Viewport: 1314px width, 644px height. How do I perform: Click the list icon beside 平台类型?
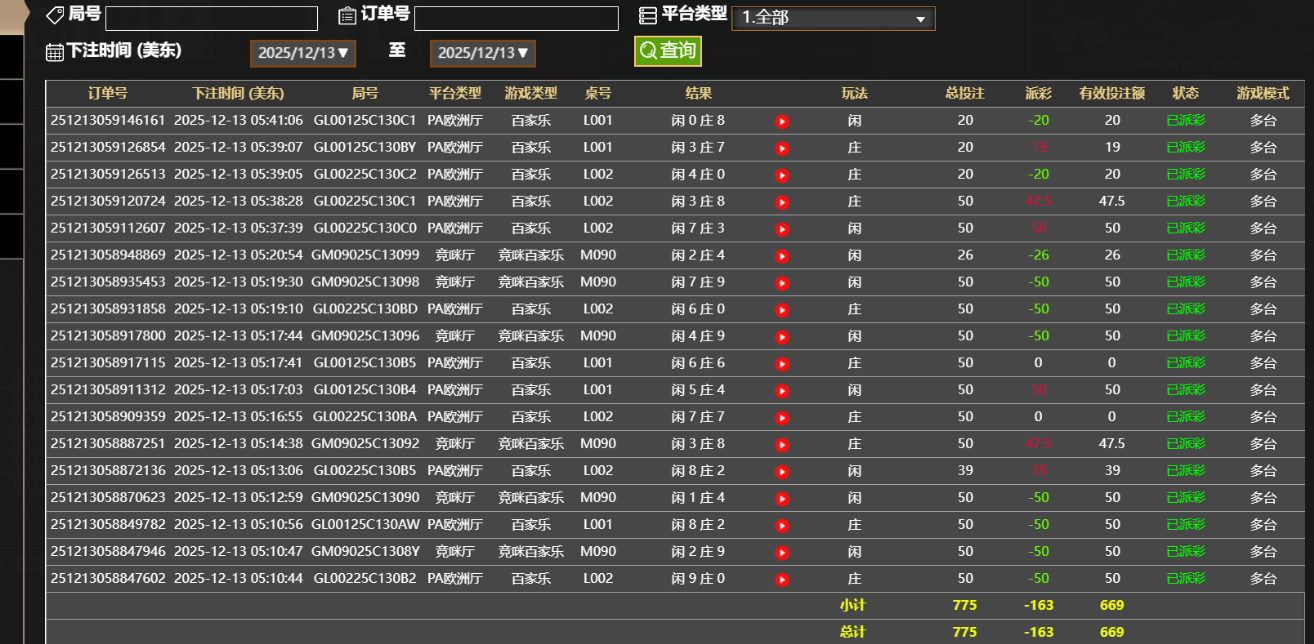point(648,14)
